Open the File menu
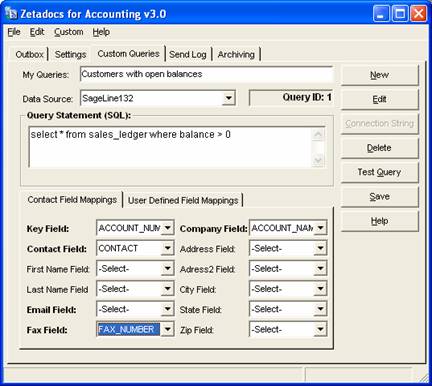The width and height of the screenshot is (432, 386). tap(14, 32)
